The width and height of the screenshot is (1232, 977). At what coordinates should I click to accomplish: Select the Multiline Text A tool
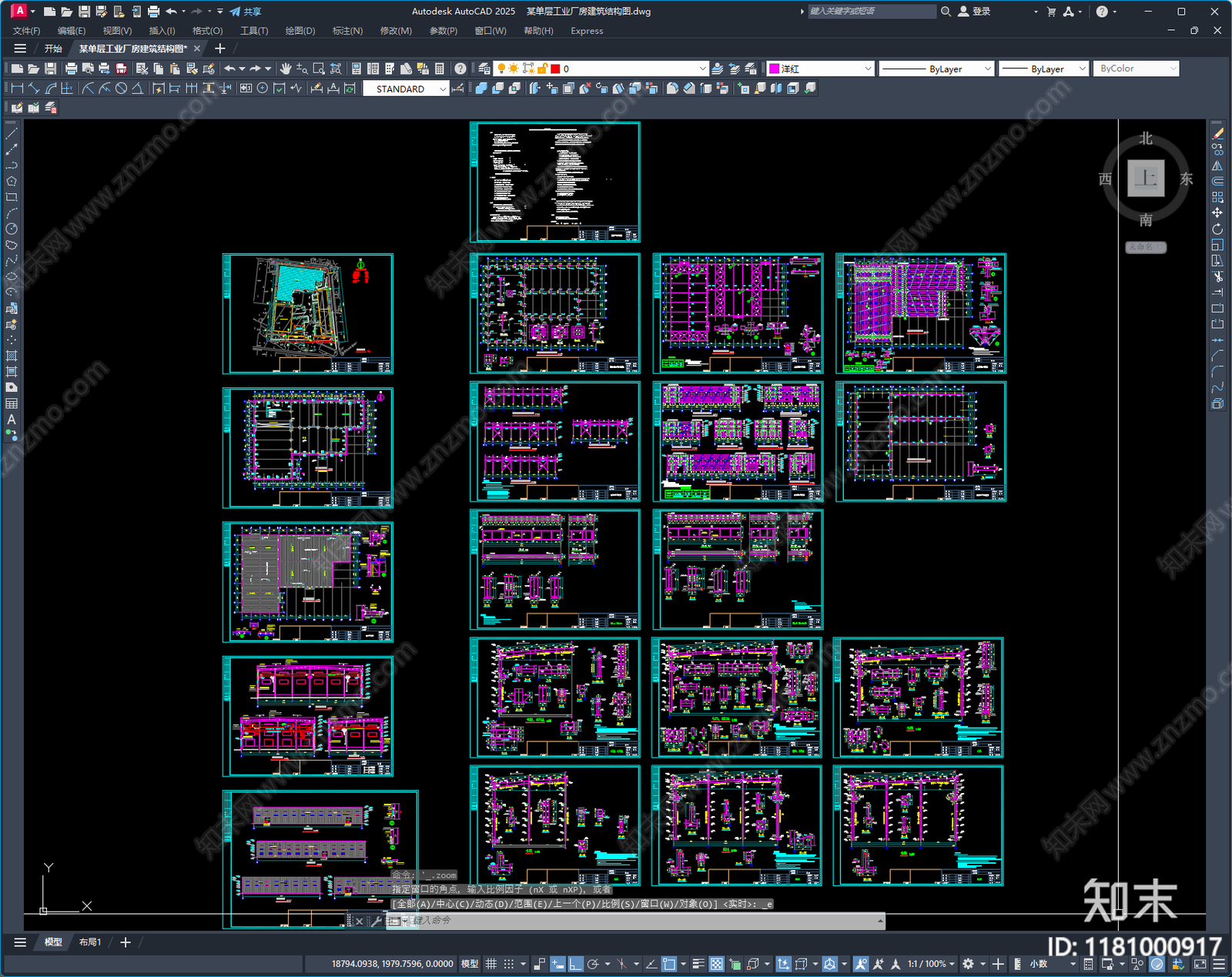(12, 420)
